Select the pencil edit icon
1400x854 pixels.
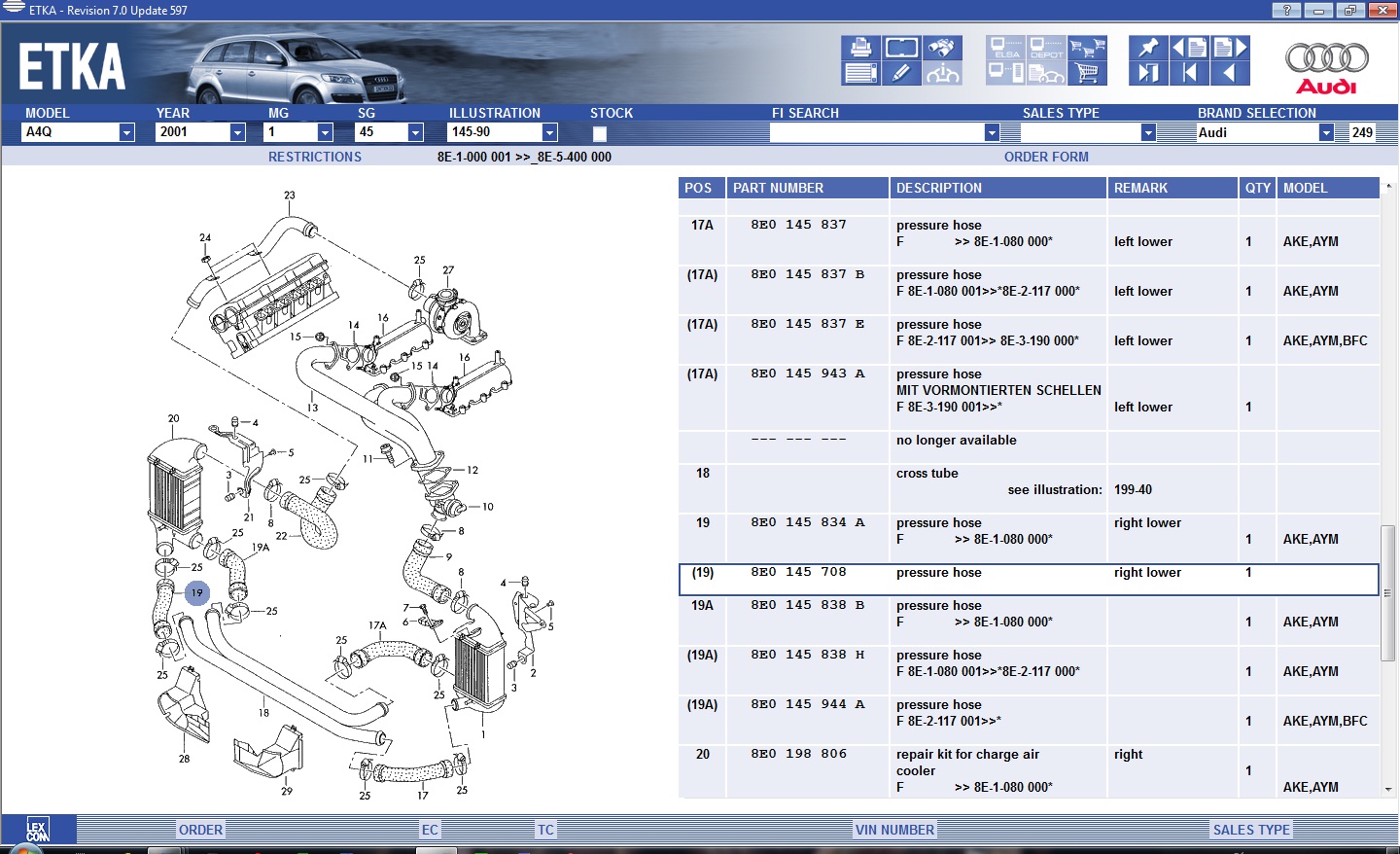tap(901, 73)
